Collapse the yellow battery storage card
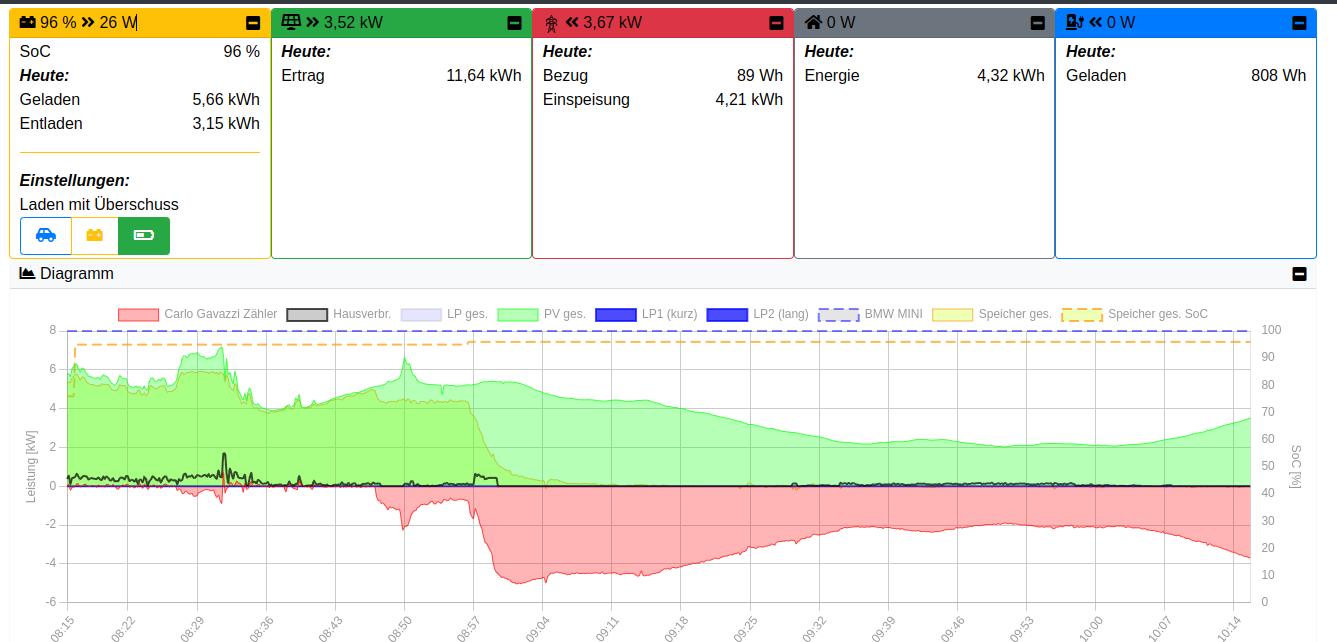 point(253,23)
